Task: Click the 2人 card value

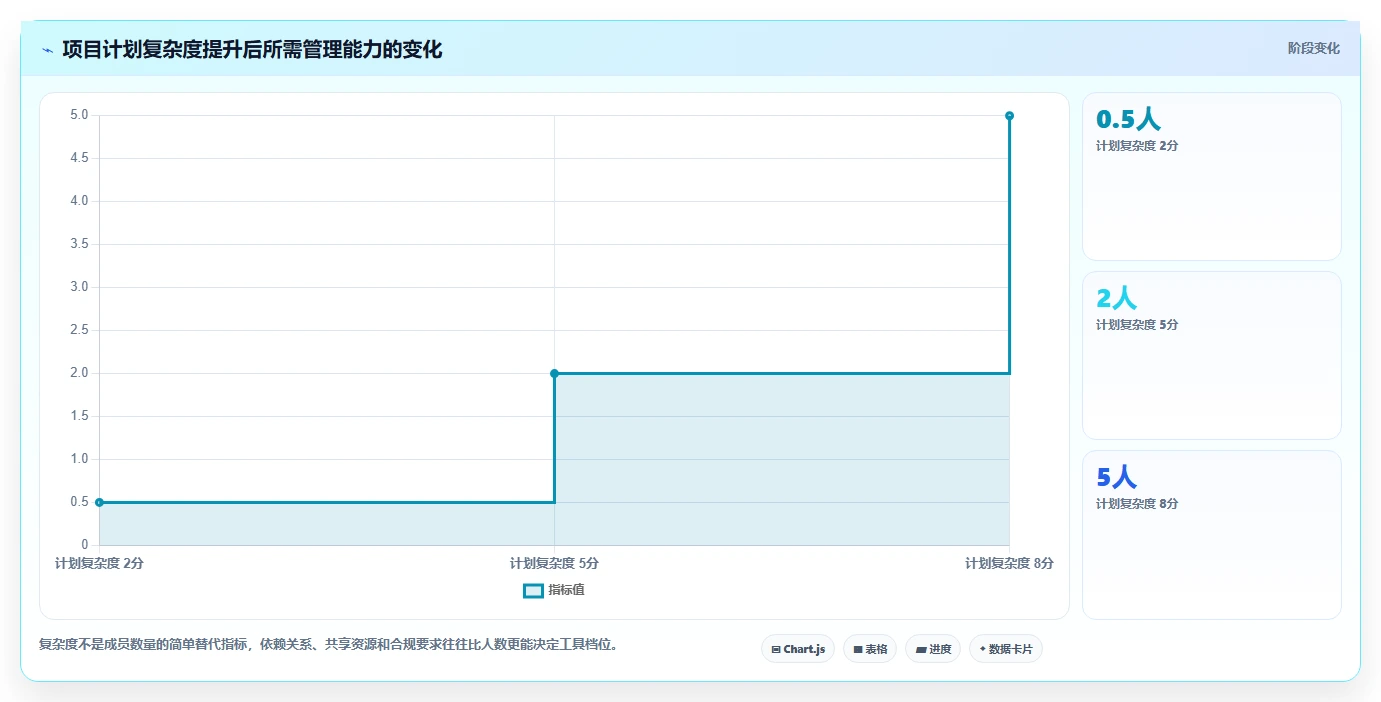Action: (1116, 298)
